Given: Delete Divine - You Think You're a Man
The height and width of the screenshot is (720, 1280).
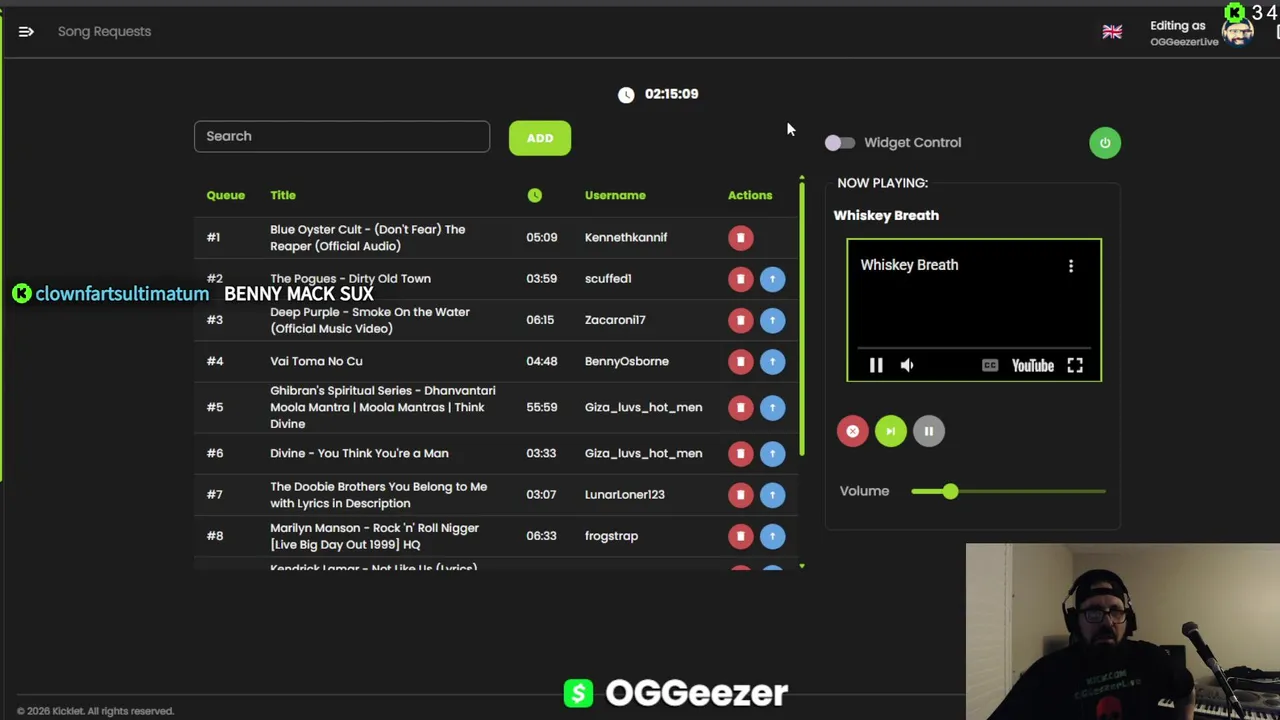Looking at the screenshot, I should pos(740,453).
